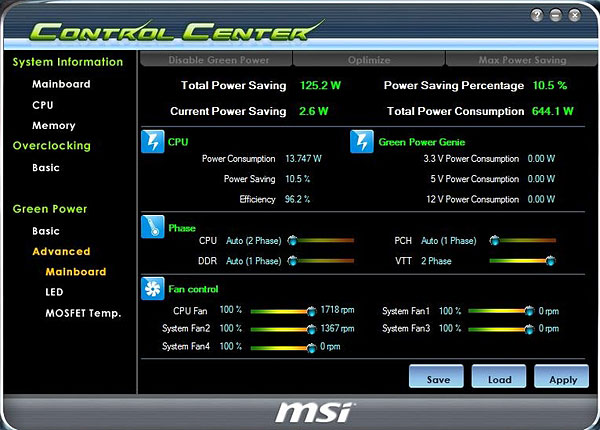Click the help question mark button
The width and height of the screenshot is (600, 430).
point(537,15)
